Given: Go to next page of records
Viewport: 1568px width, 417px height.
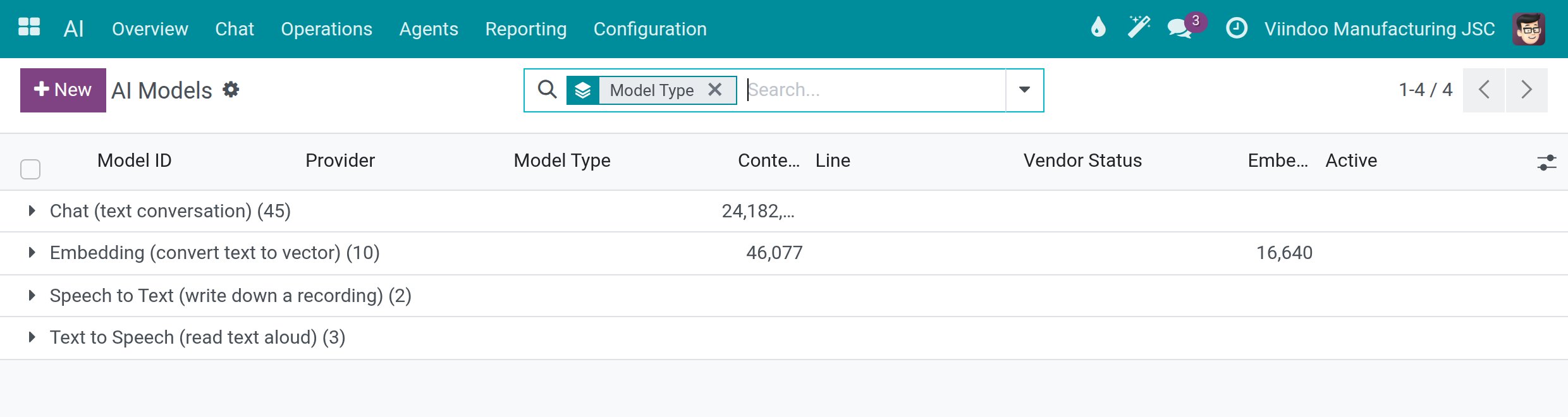Looking at the screenshot, I should [1527, 90].
